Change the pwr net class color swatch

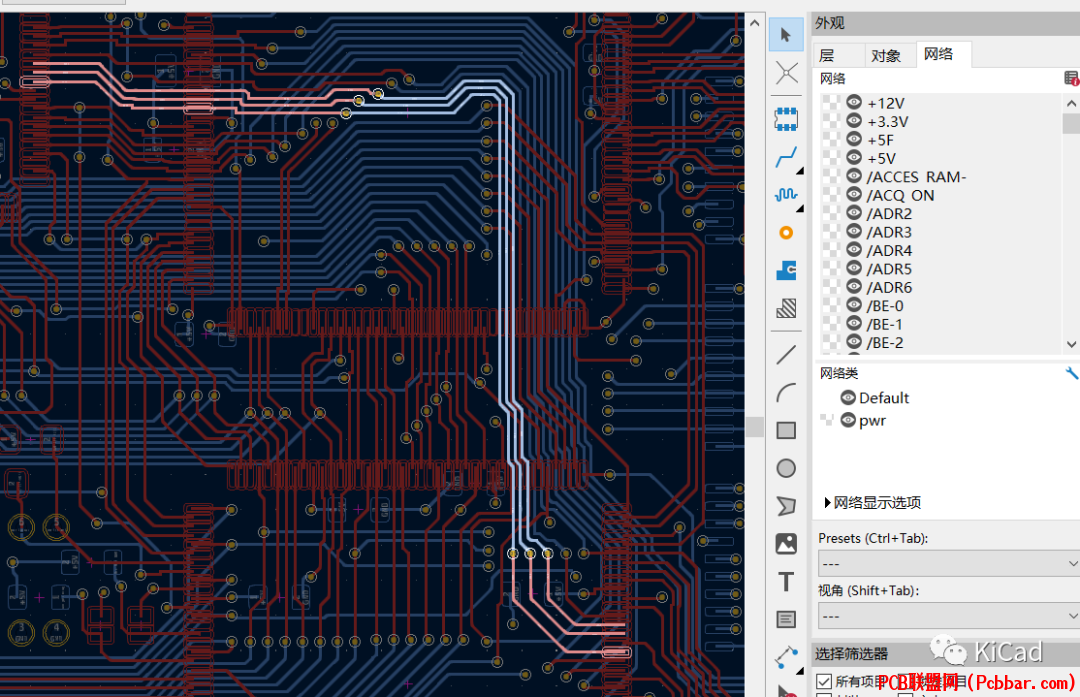[827, 419]
